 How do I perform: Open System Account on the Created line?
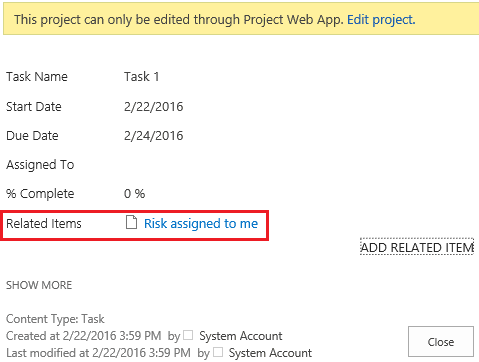pyautogui.click(x=241, y=336)
